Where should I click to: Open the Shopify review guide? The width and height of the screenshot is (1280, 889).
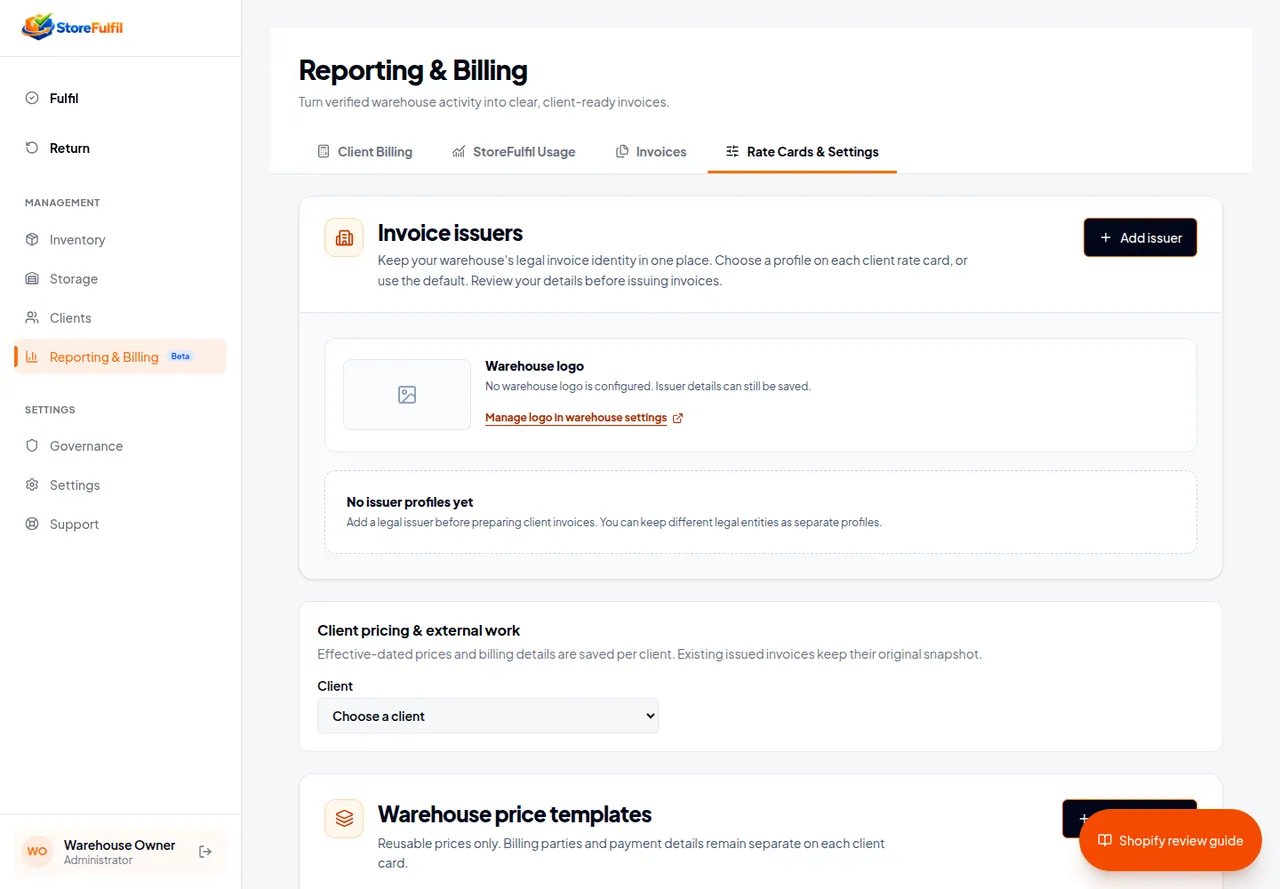click(x=1170, y=840)
